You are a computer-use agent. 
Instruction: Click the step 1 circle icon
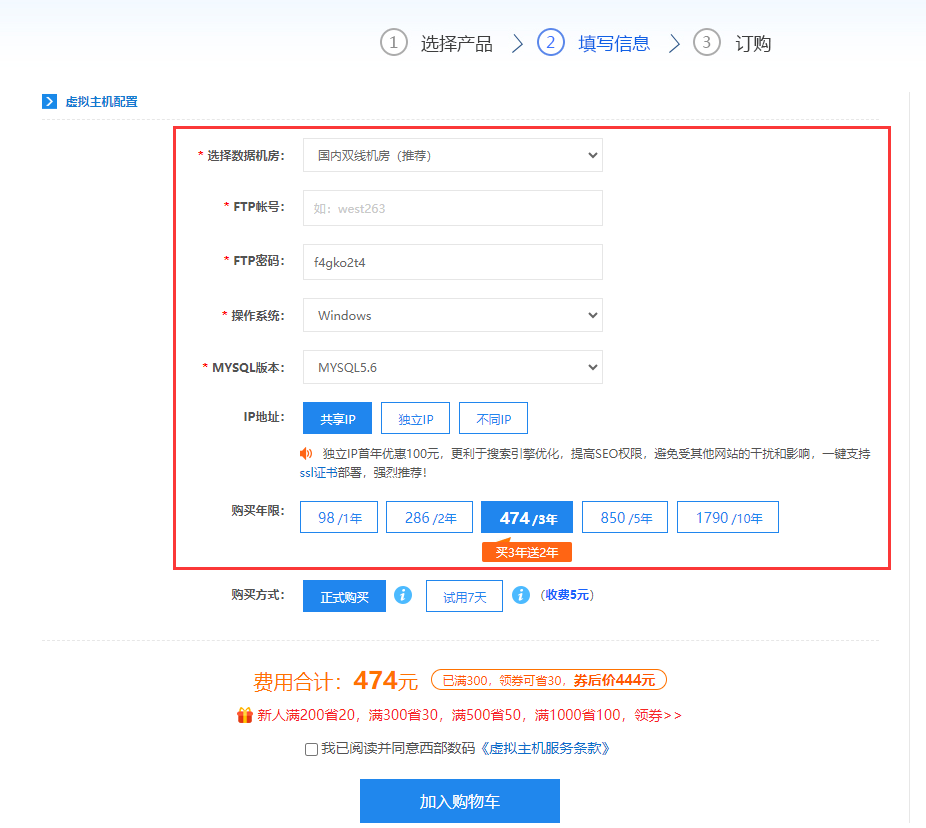(x=394, y=42)
